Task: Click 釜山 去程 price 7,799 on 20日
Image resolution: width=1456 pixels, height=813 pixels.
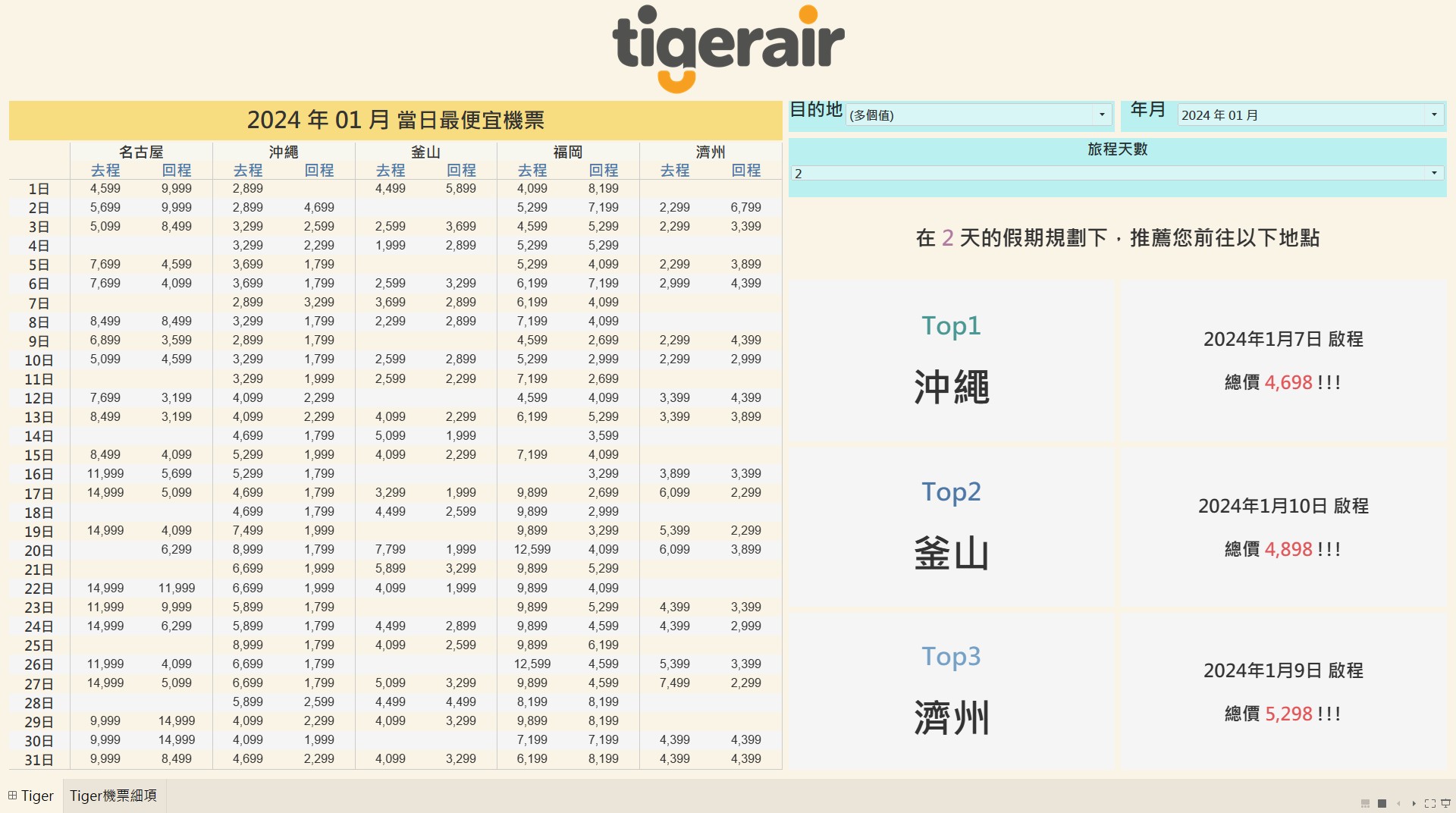Action: 391,550
